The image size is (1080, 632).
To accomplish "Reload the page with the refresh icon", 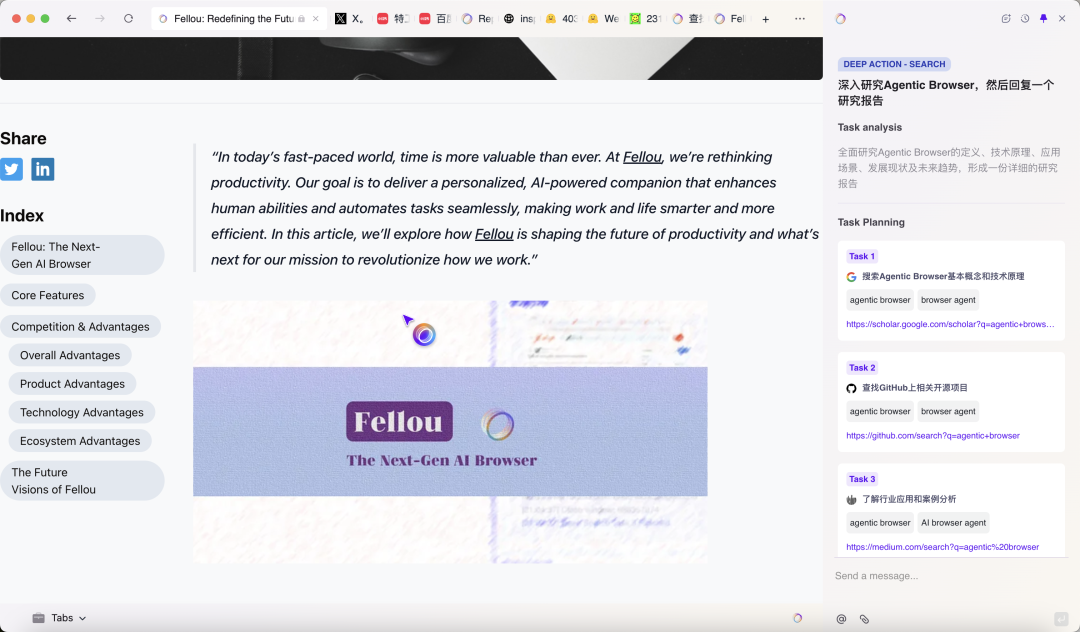I will click(x=128, y=19).
